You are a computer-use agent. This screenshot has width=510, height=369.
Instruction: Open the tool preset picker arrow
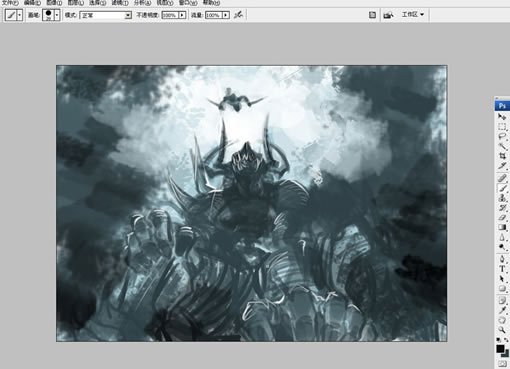(19, 15)
